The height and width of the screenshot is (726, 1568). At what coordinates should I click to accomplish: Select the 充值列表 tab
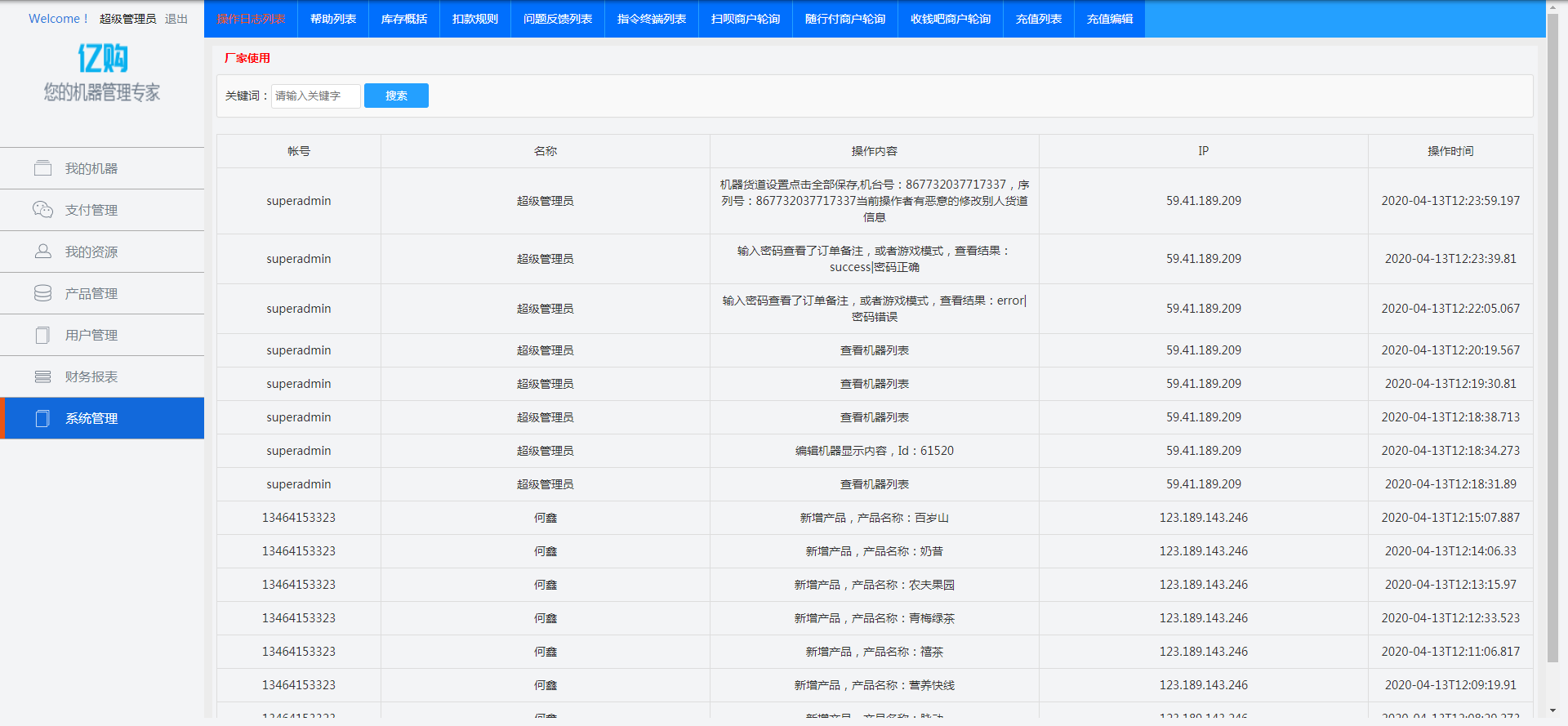(1039, 19)
